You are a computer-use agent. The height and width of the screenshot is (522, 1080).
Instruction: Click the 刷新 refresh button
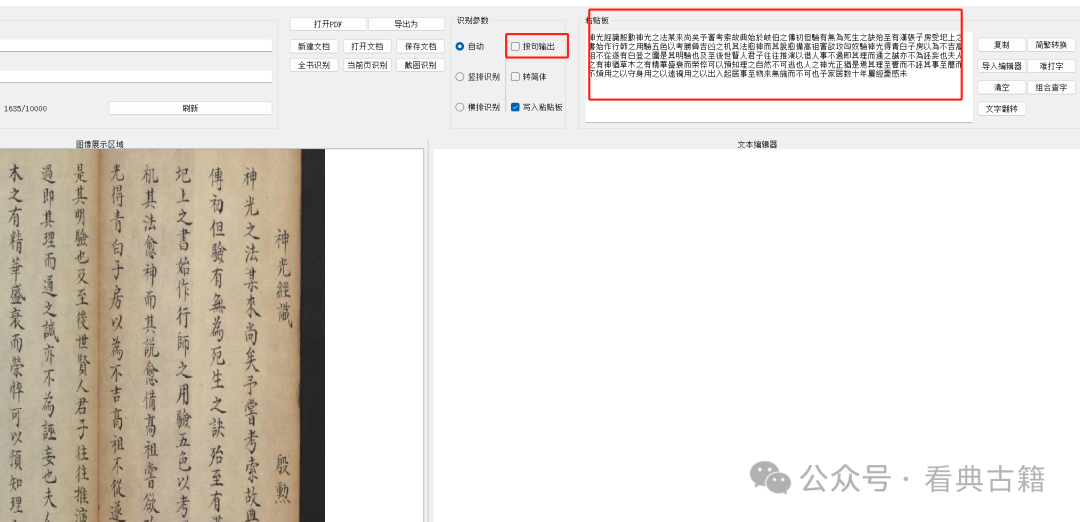point(190,108)
